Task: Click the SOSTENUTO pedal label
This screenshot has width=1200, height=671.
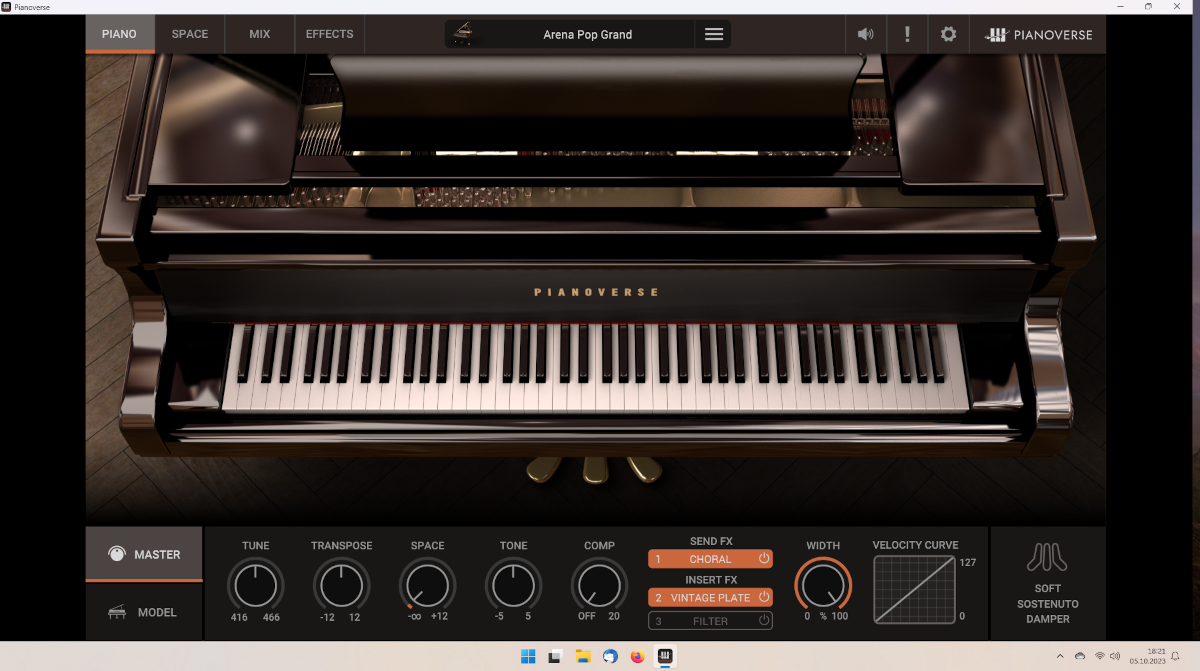Action: [1048, 604]
